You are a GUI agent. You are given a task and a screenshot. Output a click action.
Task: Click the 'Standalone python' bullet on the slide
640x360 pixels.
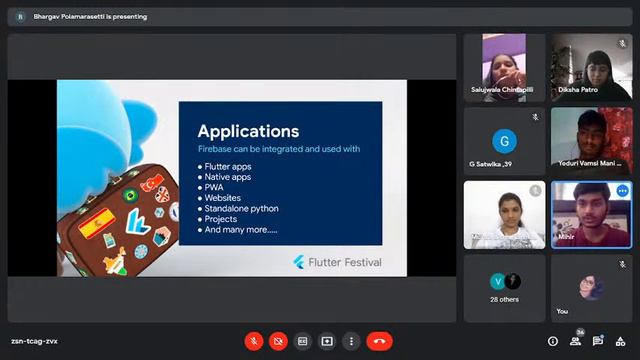point(242,209)
